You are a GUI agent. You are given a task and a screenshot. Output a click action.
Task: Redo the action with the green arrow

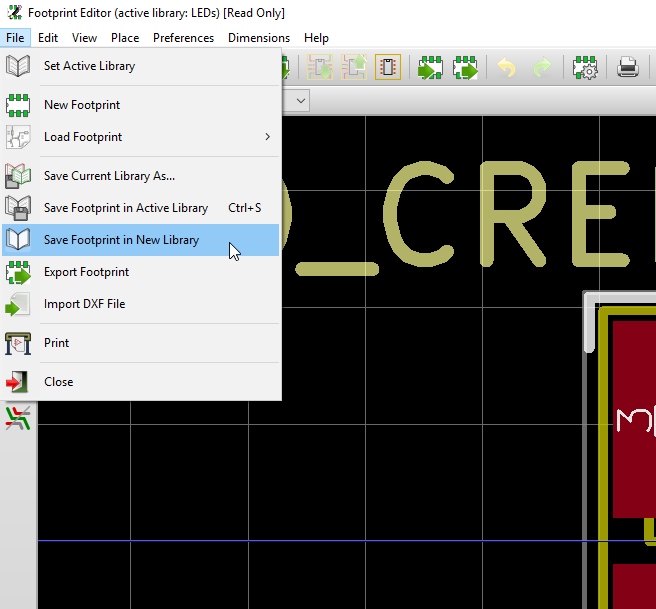542,67
